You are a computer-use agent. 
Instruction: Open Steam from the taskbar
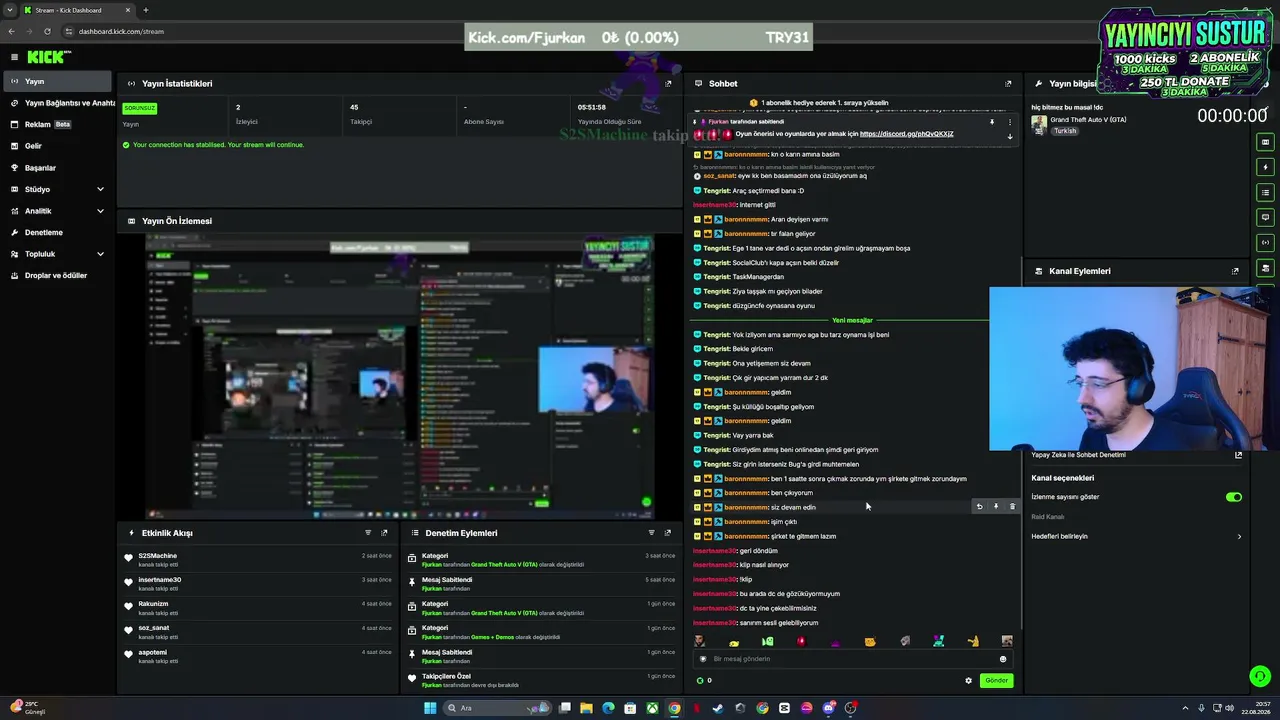tap(718, 708)
